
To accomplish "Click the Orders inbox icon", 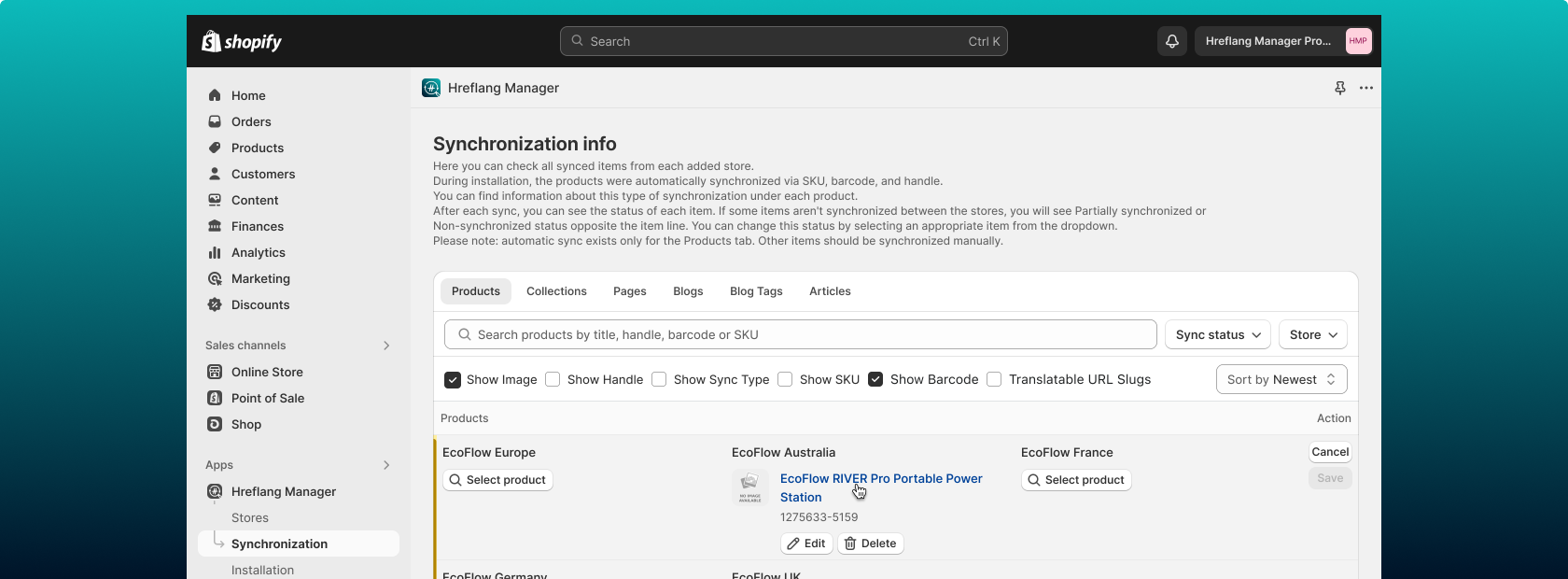I will click(x=215, y=121).
